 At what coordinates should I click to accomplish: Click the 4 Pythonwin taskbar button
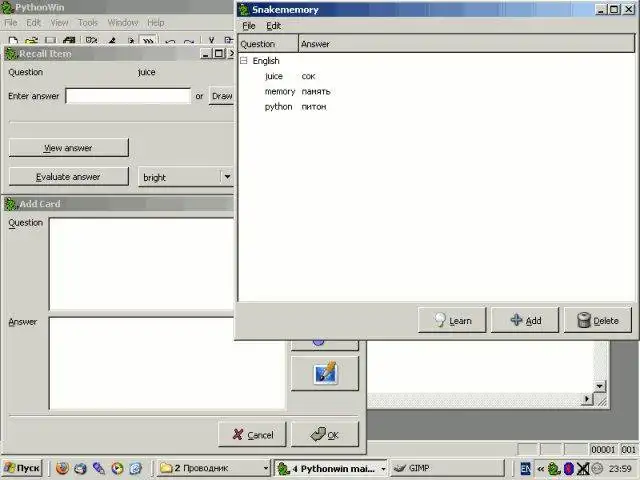[x=331, y=468]
